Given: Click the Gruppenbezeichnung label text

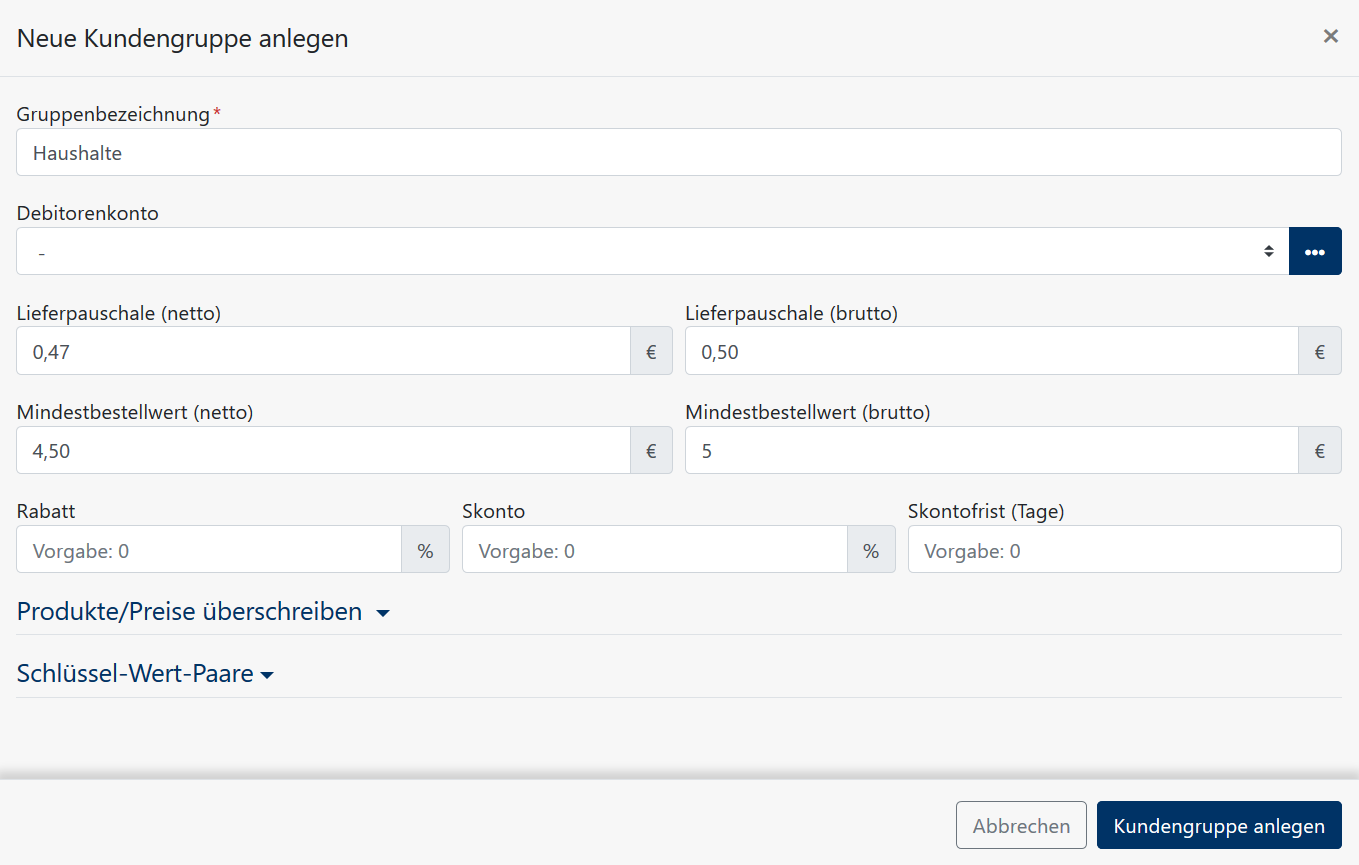Looking at the screenshot, I should click(x=113, y=114).
